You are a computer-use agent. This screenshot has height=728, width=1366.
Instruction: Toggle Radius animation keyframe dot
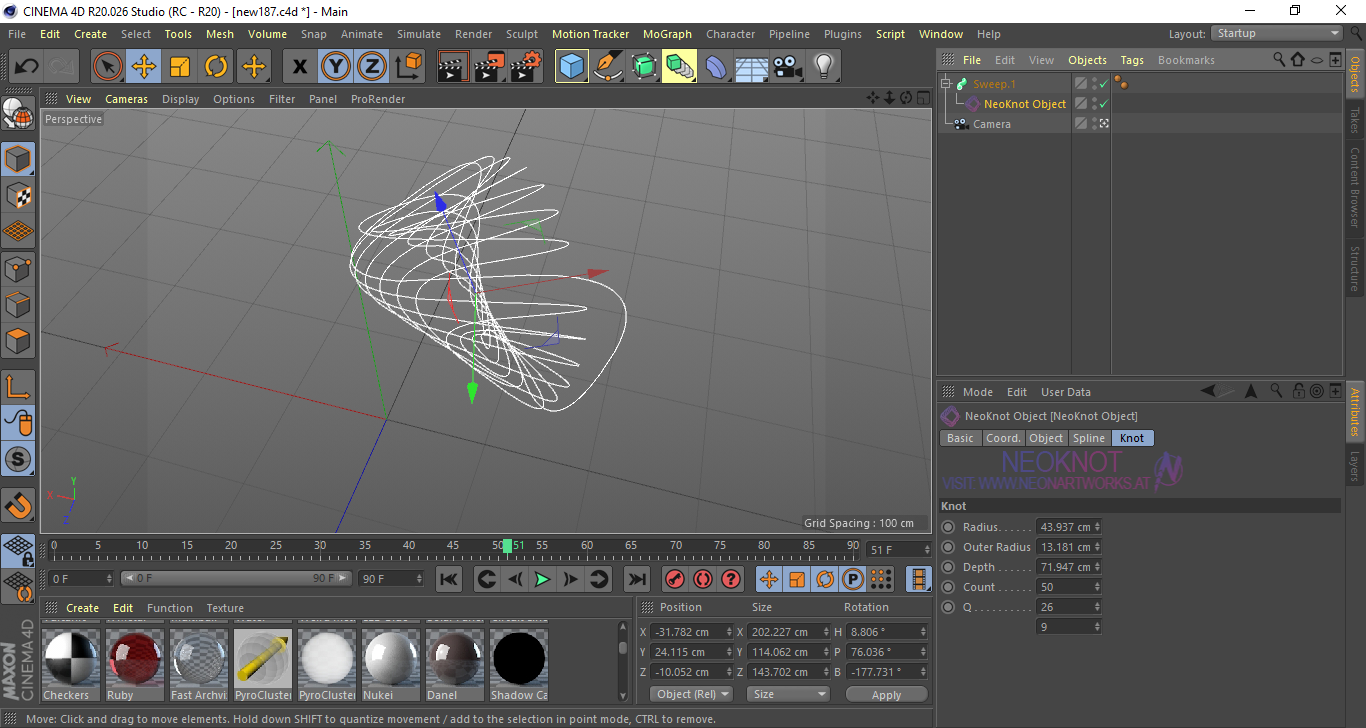(948, 527)
